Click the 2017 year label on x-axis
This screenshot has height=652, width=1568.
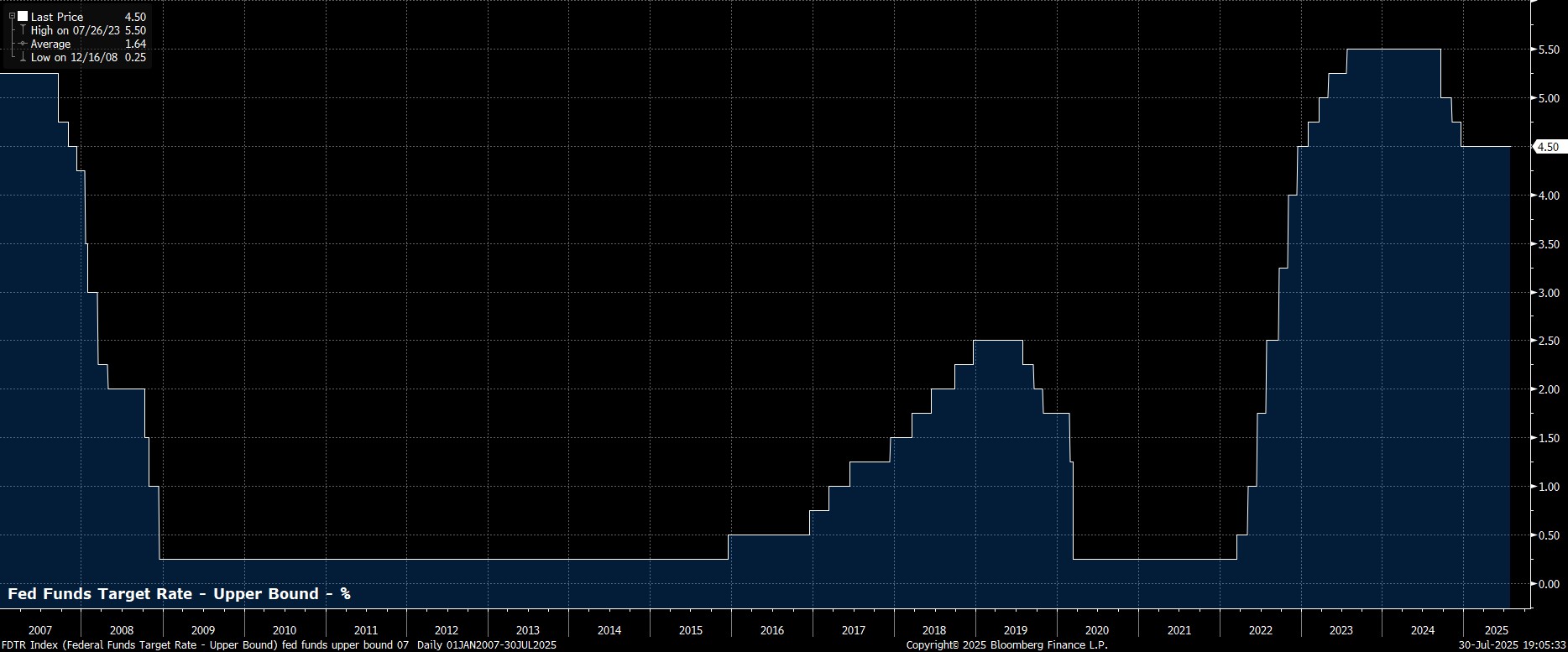coord(854,630)
